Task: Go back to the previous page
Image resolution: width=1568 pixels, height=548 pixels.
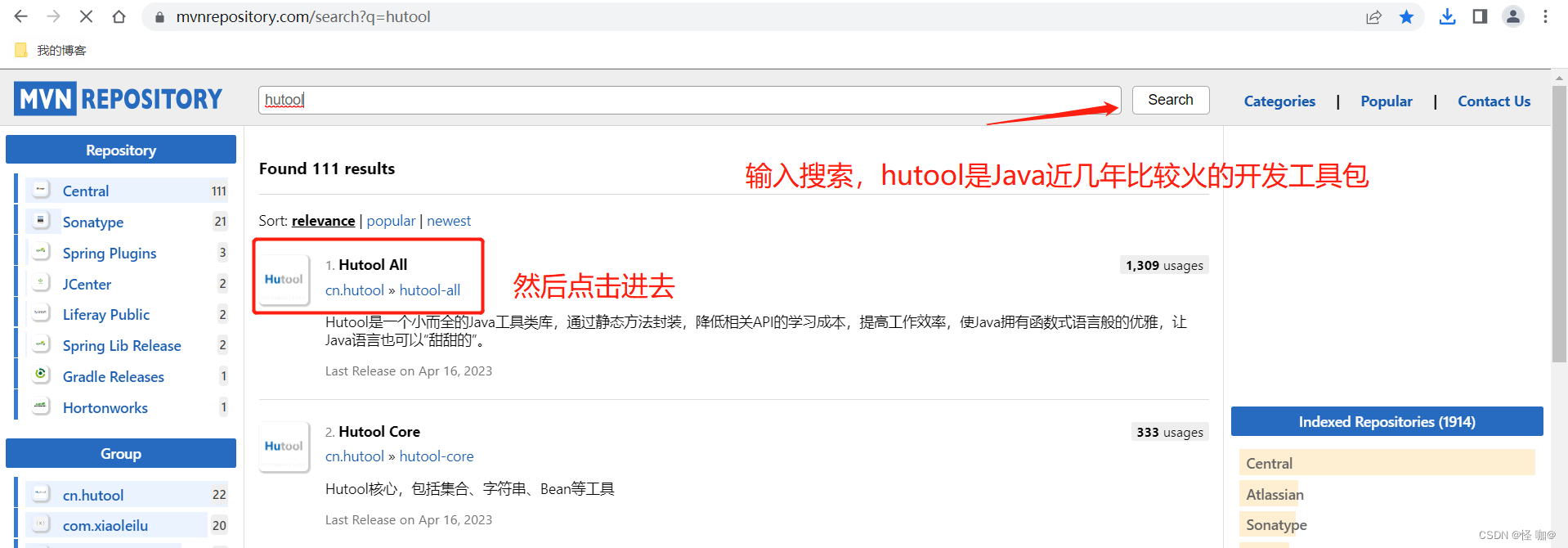Action: [x=21, y=16]
